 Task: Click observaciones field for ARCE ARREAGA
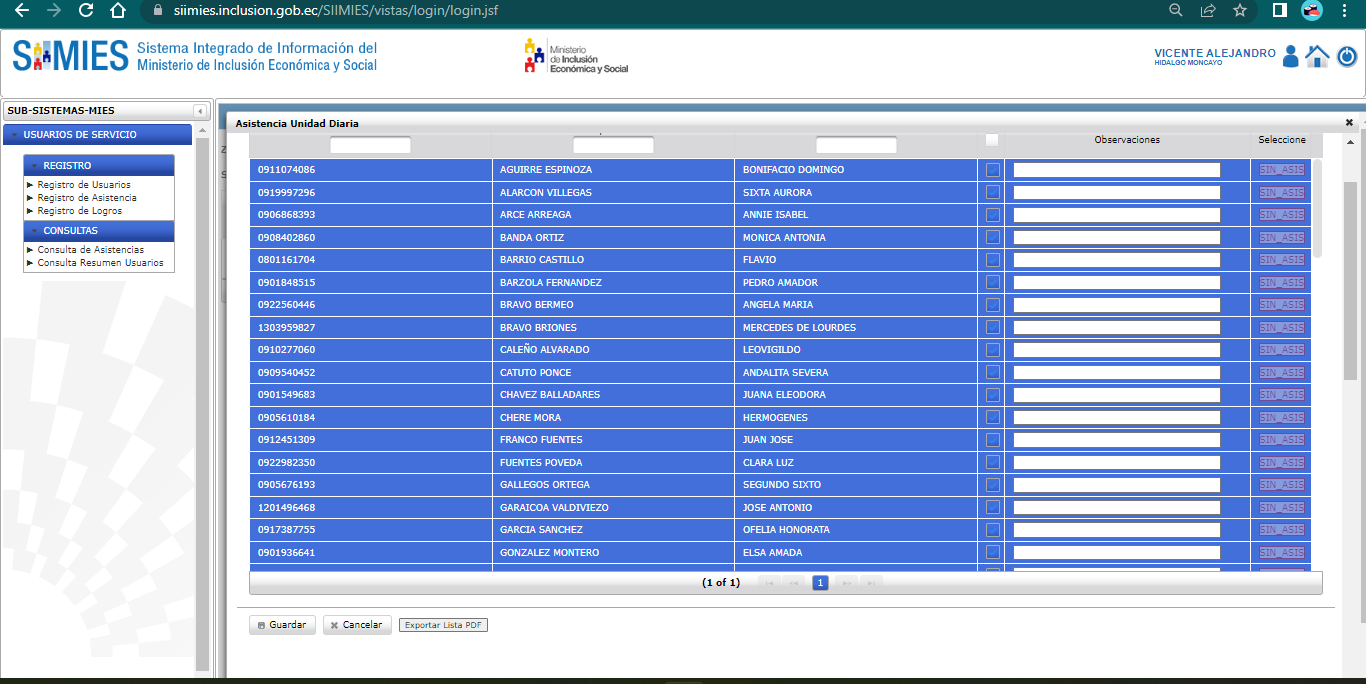(x=1117, y=215)
